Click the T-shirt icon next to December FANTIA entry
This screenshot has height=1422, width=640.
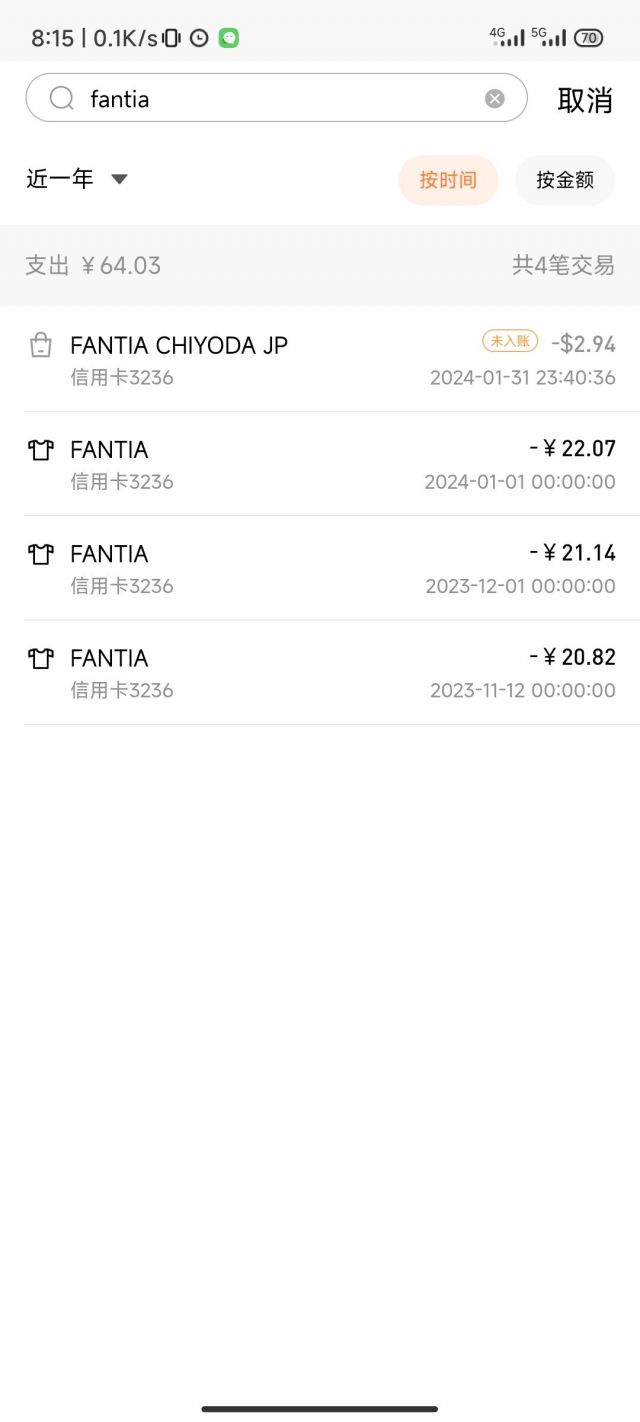40,555
